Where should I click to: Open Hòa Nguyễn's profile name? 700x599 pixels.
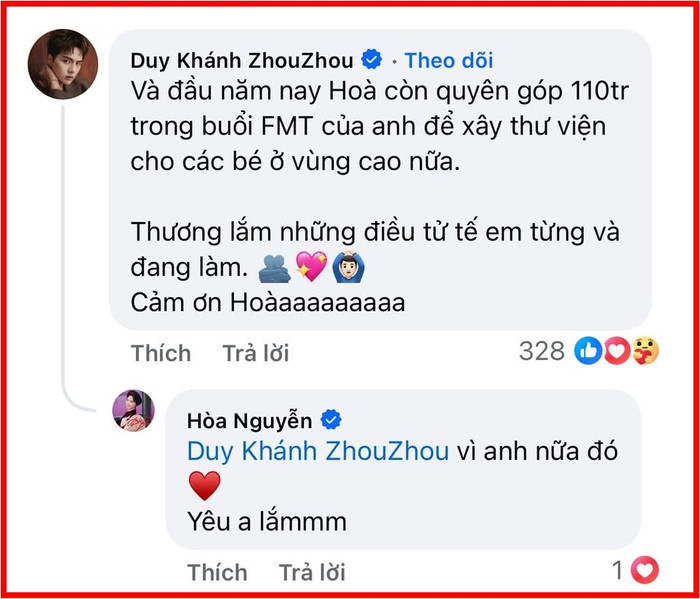pyautogui.click(x=249, y=420)
